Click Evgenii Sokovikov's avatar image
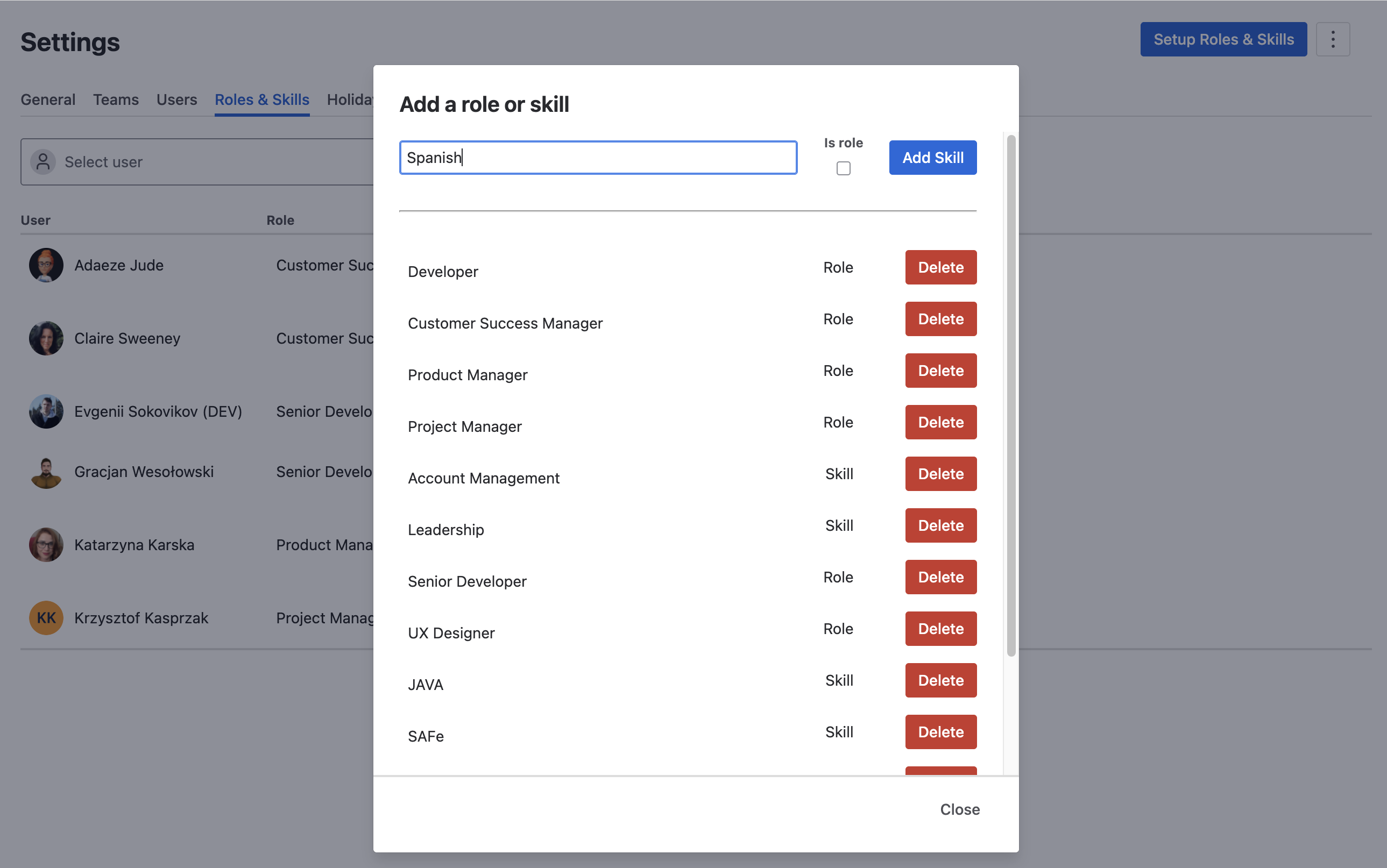1387x868 pixels. pyautogui.click(x=46, y=411)
